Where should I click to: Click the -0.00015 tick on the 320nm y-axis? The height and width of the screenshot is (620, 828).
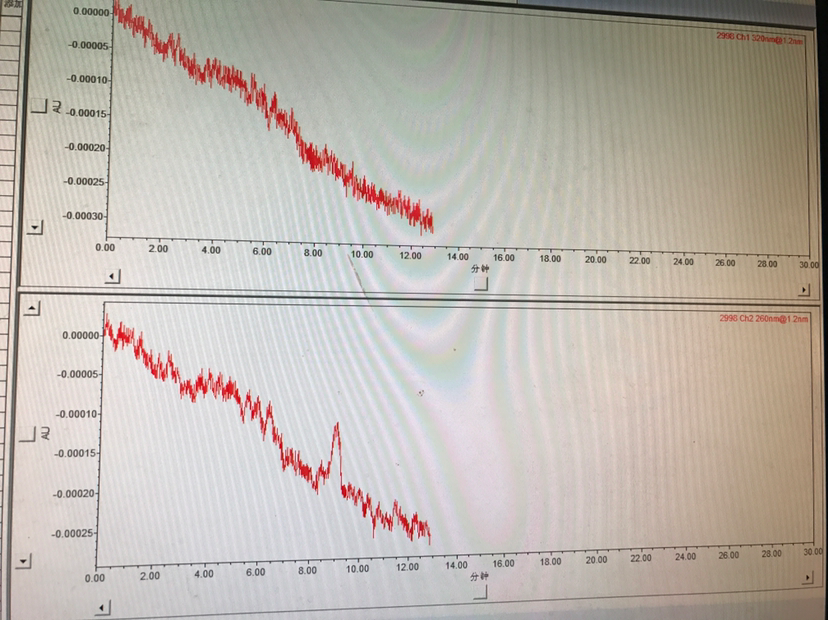[87, 113]
